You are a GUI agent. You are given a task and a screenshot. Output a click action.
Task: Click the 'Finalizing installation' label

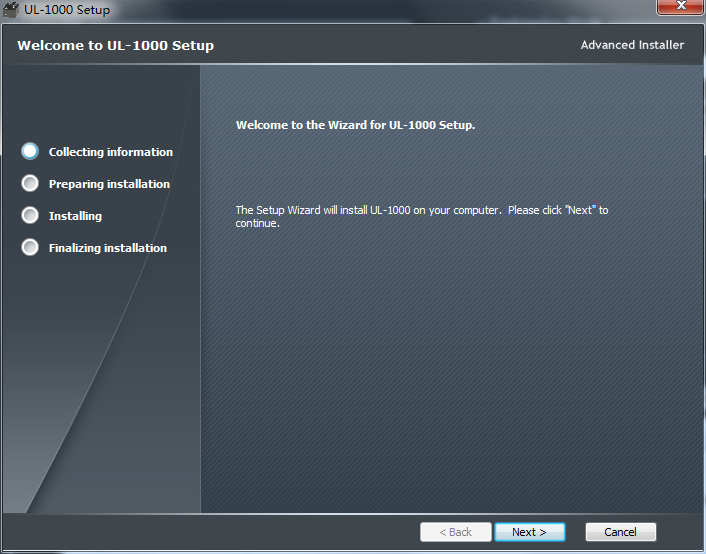click(x=108, y=248)
